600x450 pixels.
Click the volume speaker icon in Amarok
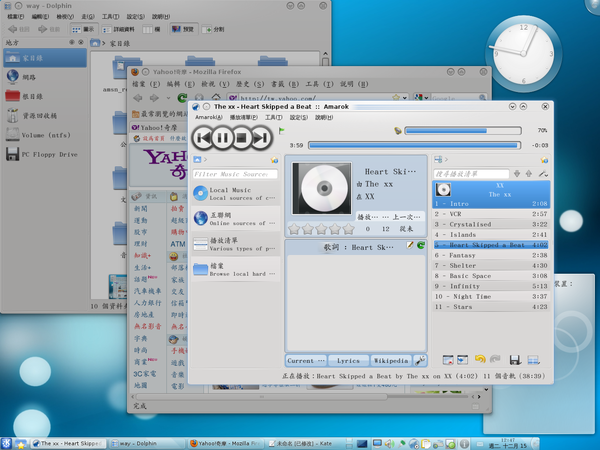[x=398, y=131]
